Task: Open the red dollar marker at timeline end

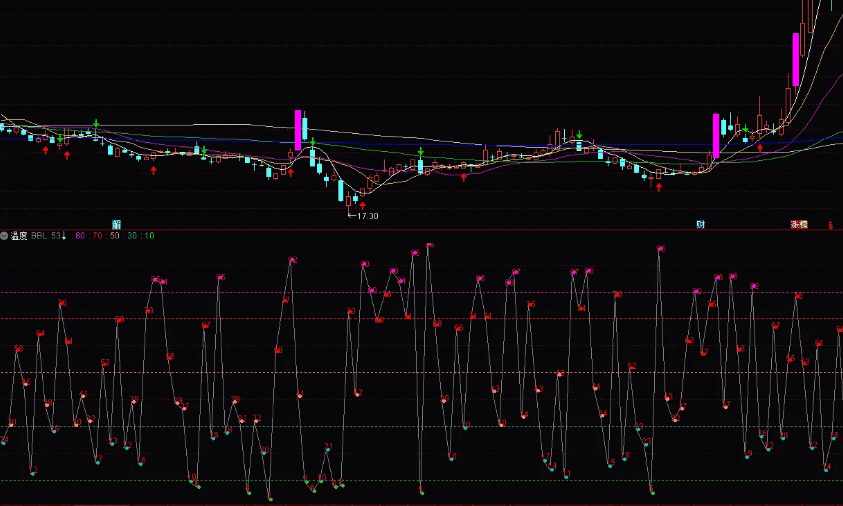Action: (x=831, y=225)
